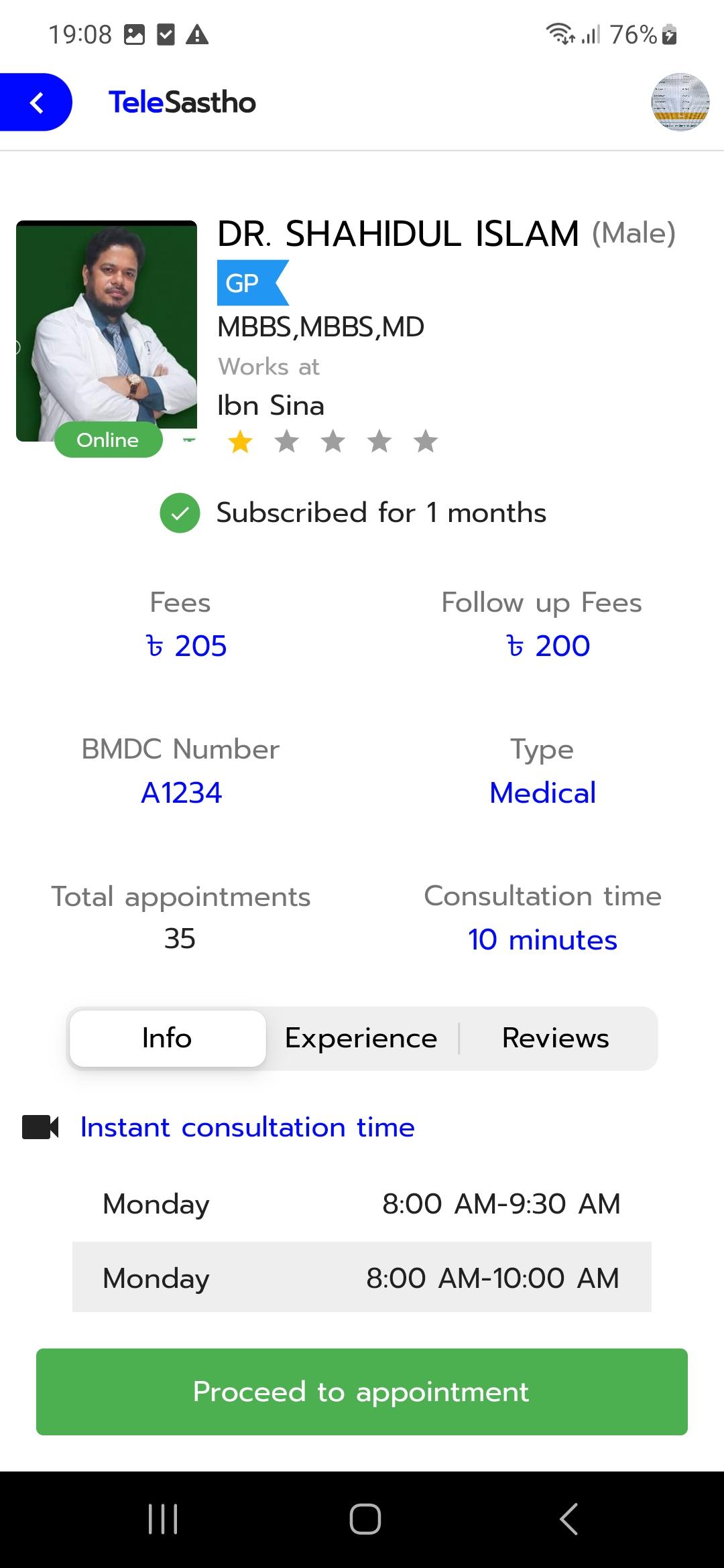The height and width of the screenshot is (1568, 724).
Task: Open the user profile avatar
Action: pyautogui.click(x=680, y=102)
